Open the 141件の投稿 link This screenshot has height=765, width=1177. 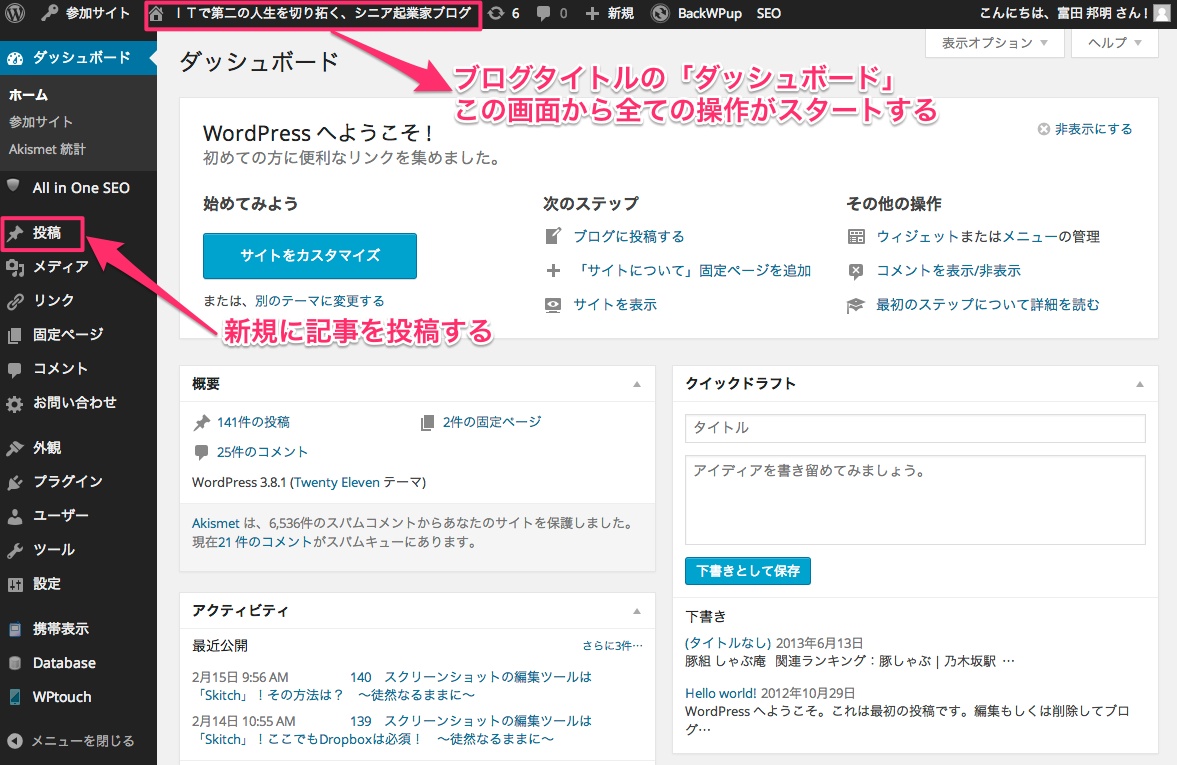(x=253, y=422)
